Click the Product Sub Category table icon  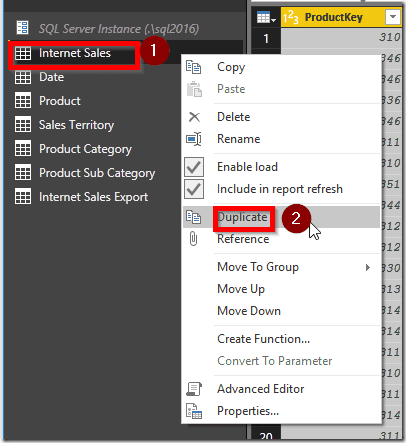(23, 173)
